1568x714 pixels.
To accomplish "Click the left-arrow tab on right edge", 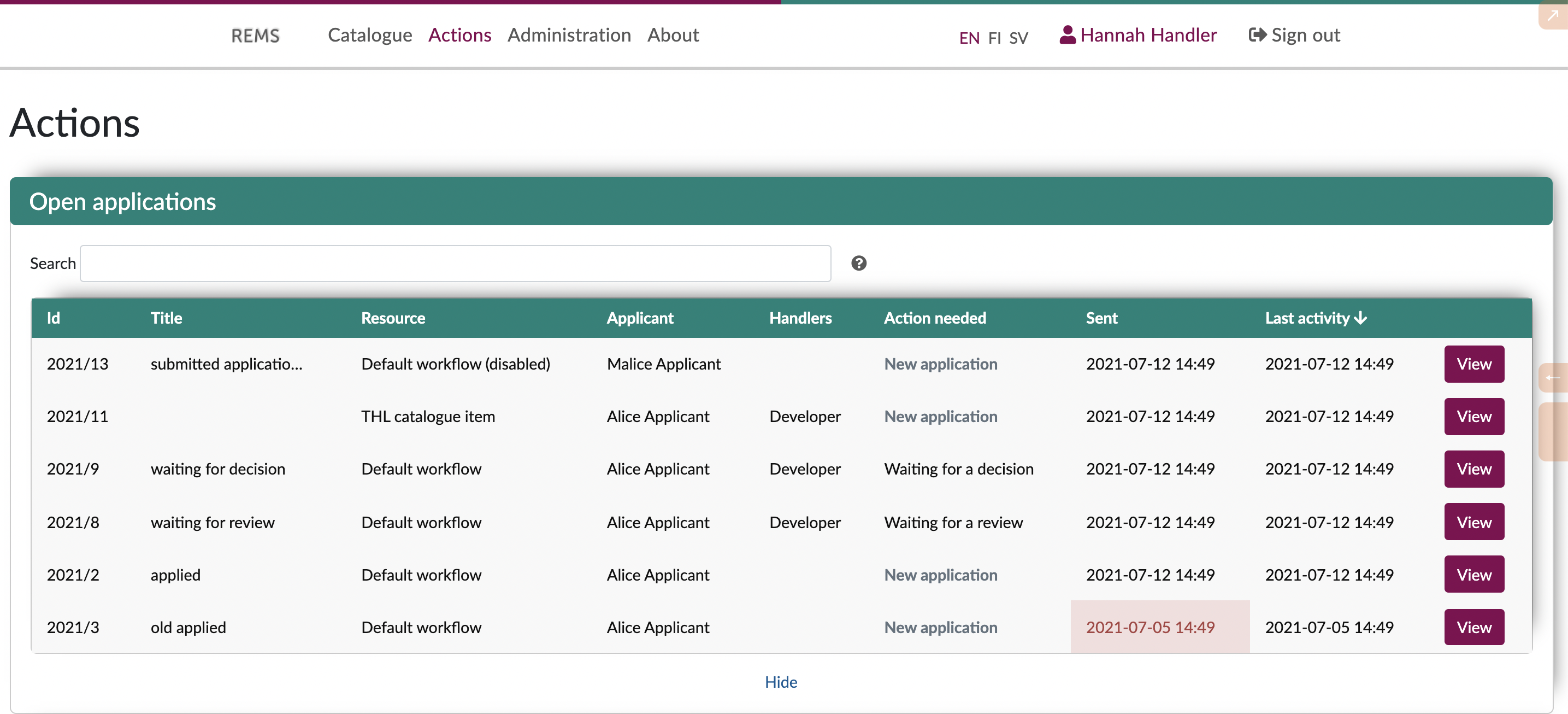I will click(1553, 378).
